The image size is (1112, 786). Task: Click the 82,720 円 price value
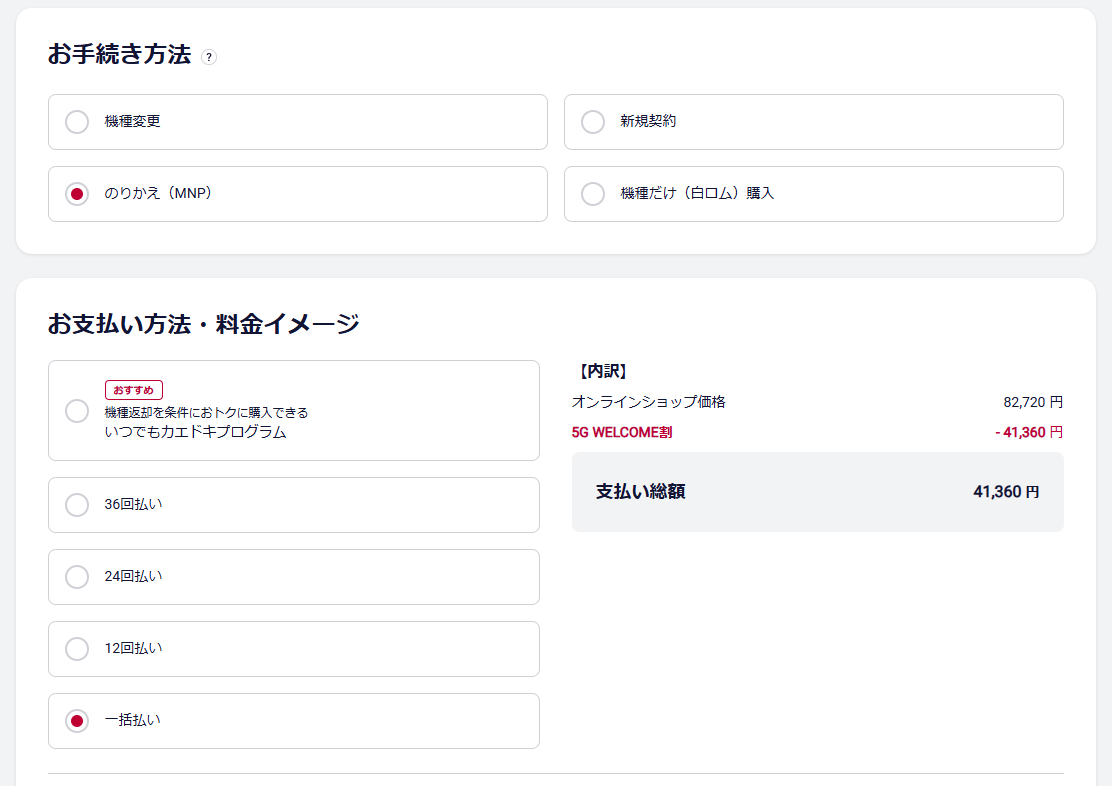[1032, 402]
